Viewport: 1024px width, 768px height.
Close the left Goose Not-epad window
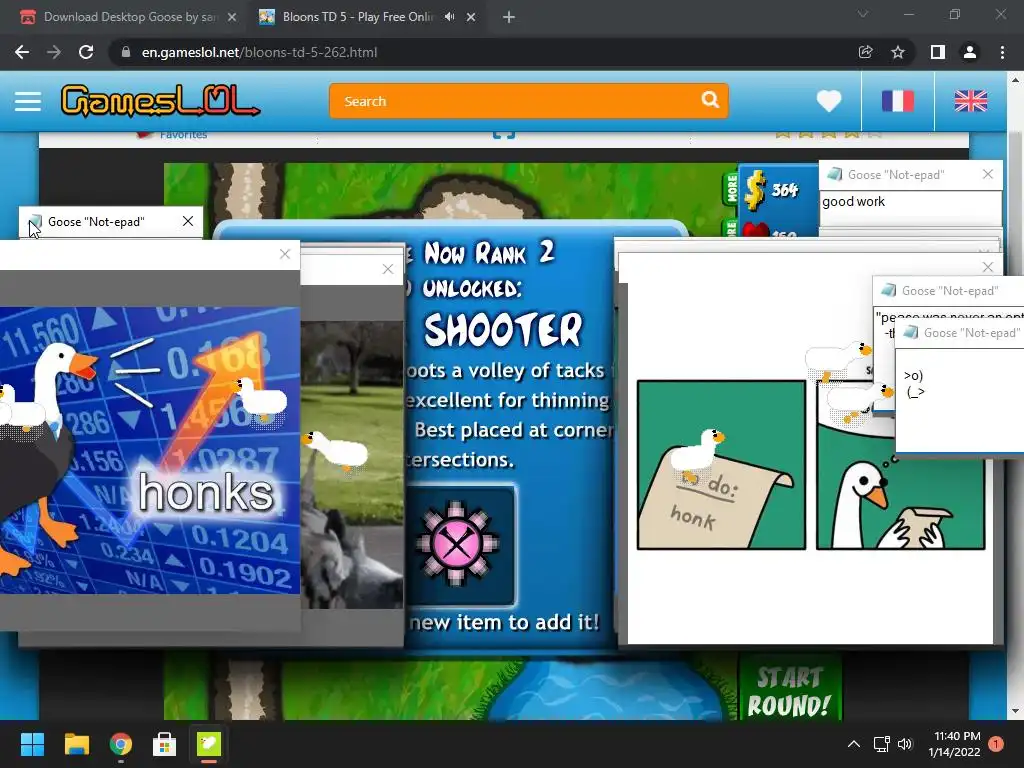point(187,221)
